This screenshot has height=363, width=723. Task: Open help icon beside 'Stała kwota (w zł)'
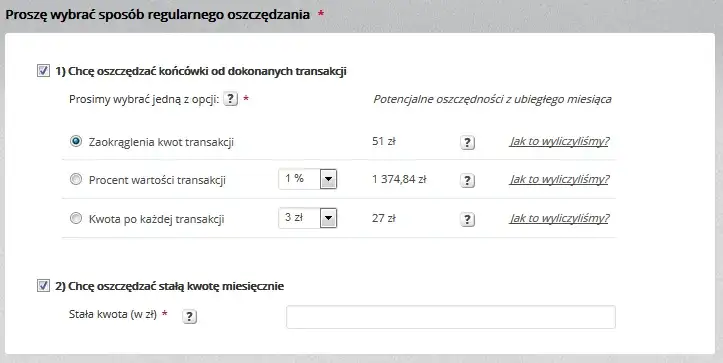click(190, 316)
